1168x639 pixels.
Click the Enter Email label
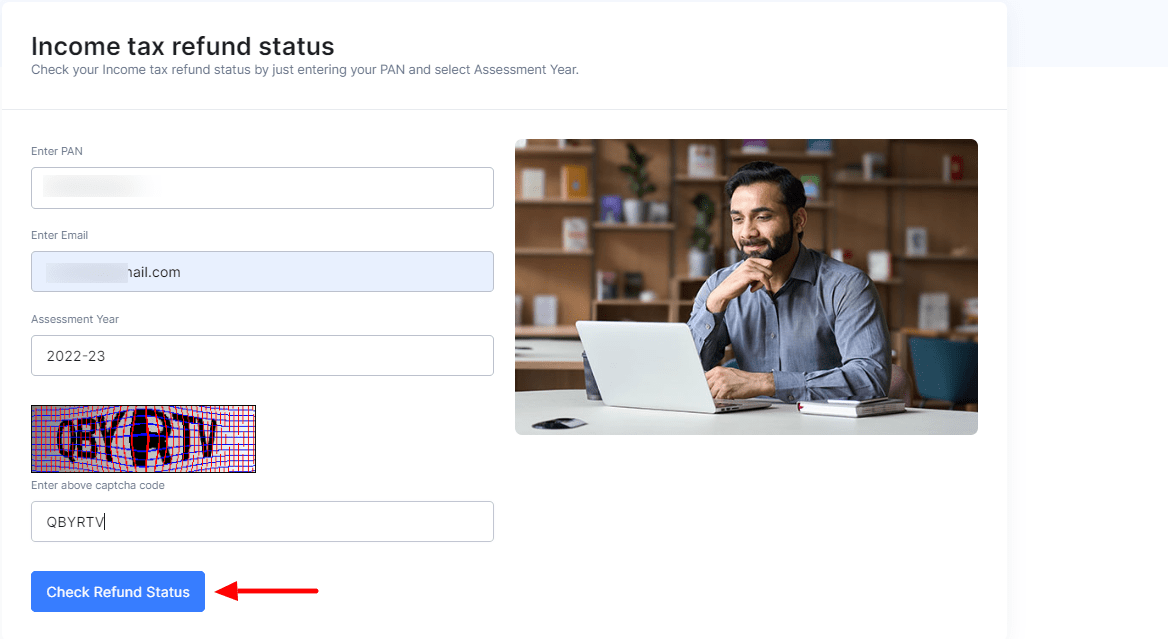tap(58, 235)
